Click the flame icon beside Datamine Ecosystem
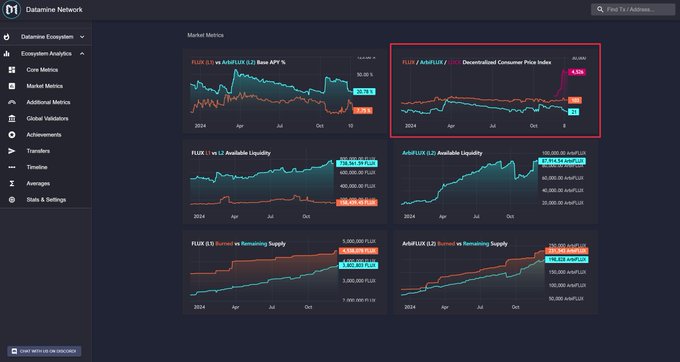The height and width of the screenshot is (362, 680). [x=7, y=37]
